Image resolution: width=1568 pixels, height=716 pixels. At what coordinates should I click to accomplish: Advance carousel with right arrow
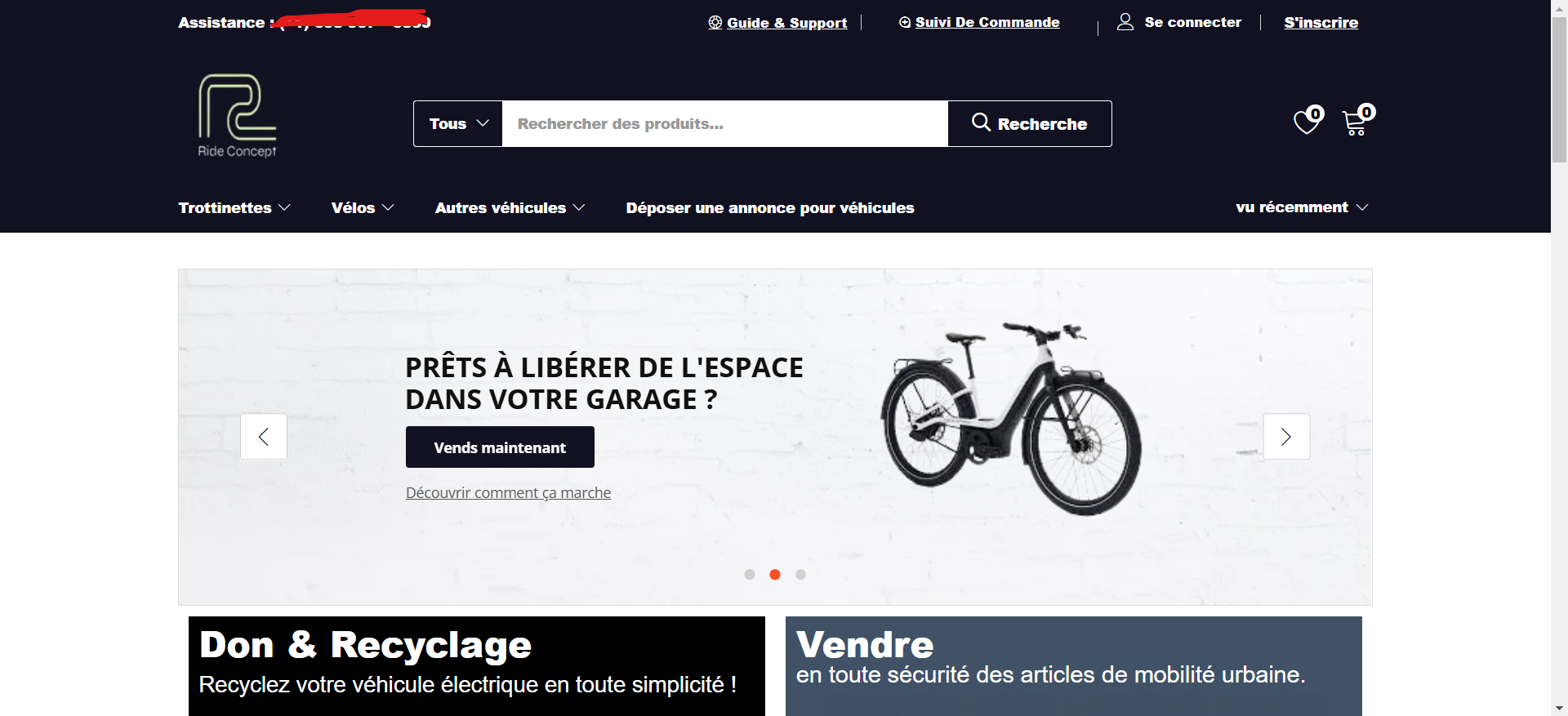coord(1286,437)
